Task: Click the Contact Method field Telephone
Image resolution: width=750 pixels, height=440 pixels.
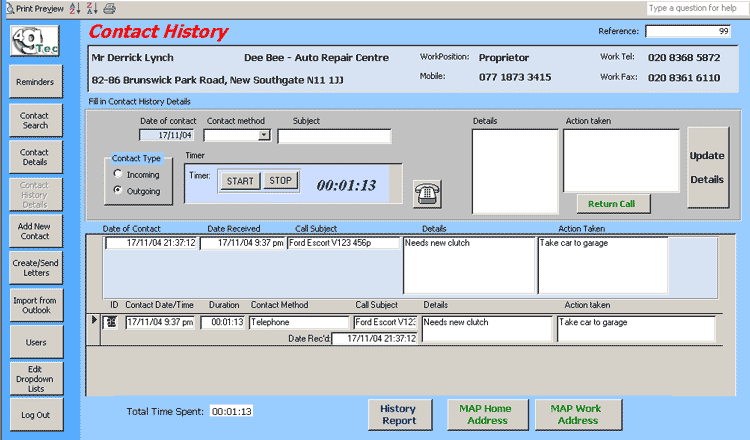Action: tap(299, 322)
